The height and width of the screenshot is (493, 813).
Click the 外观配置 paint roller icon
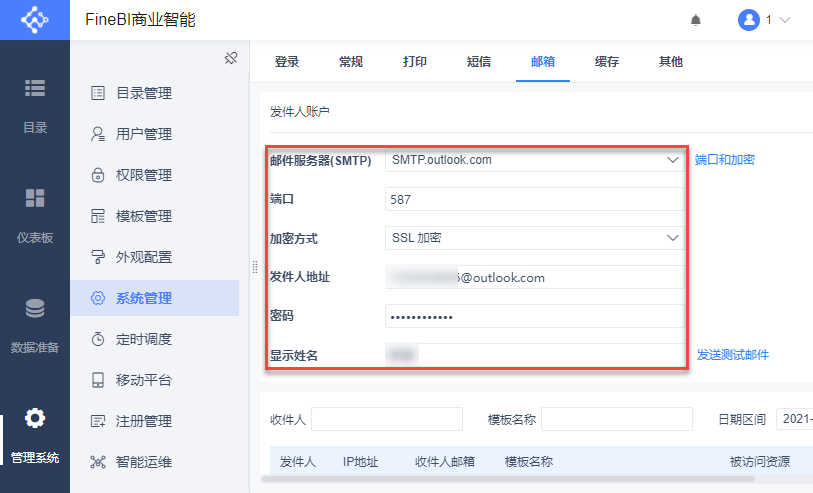(x=97, y=257)
